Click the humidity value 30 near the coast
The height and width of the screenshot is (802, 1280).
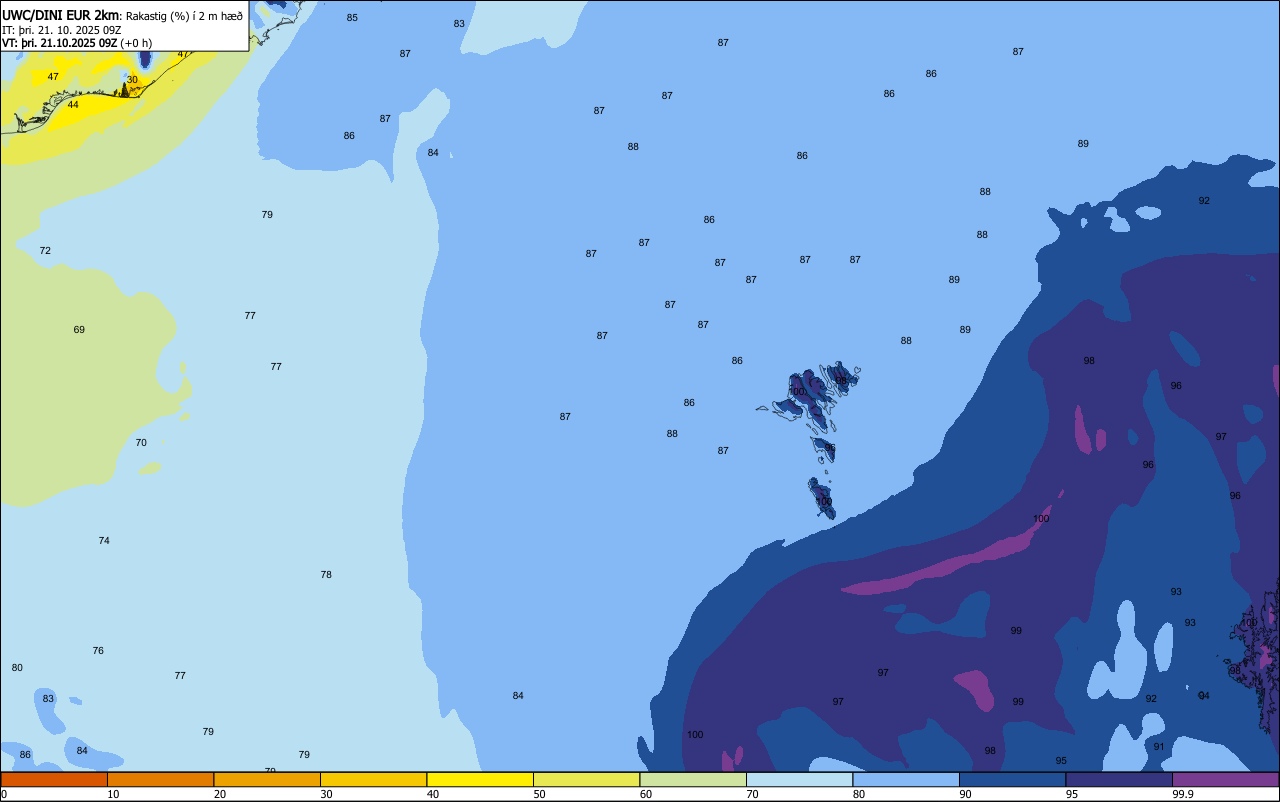132,80
